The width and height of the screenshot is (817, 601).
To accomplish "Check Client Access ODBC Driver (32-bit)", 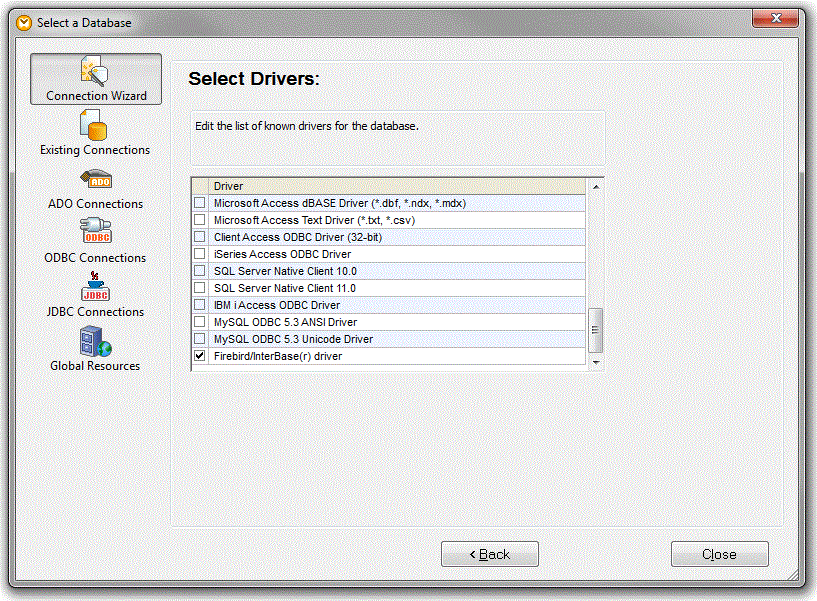I will pos(200,237).
